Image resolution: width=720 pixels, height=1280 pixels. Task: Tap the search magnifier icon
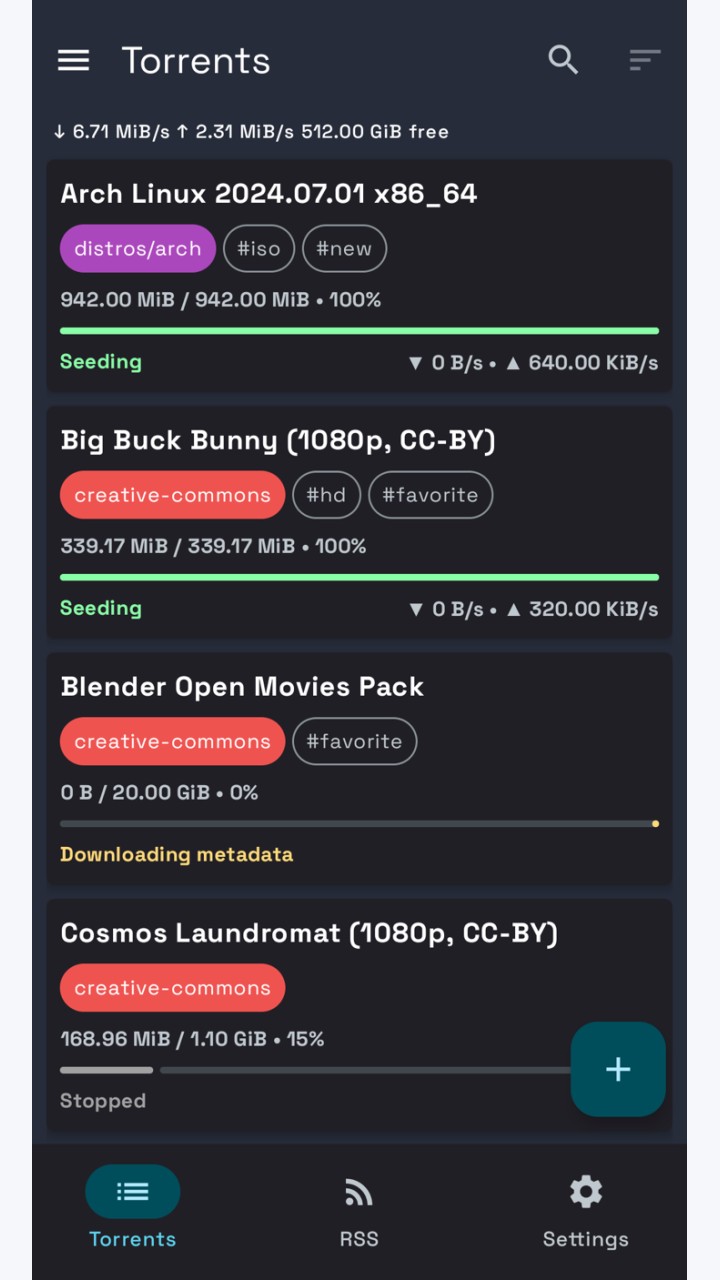[x=563, y=60]
